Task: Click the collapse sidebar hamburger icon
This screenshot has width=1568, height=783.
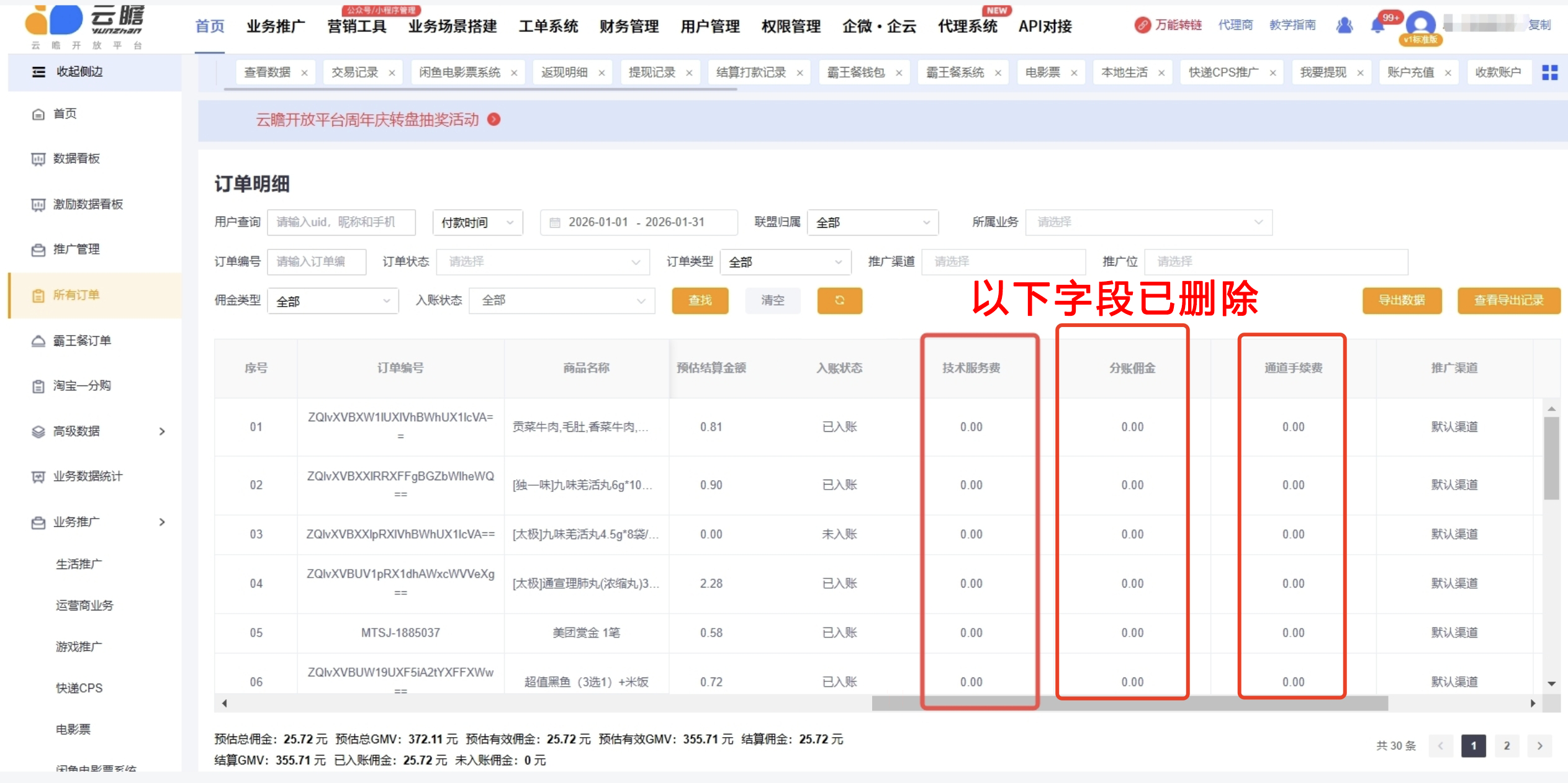Action: [x=38, y=72]
